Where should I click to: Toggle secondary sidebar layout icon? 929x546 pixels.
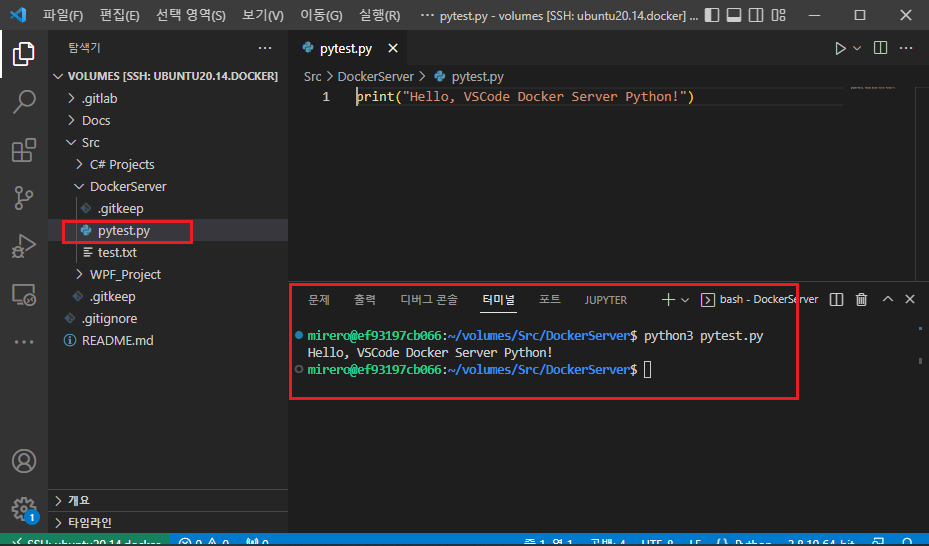coord(756,15)
